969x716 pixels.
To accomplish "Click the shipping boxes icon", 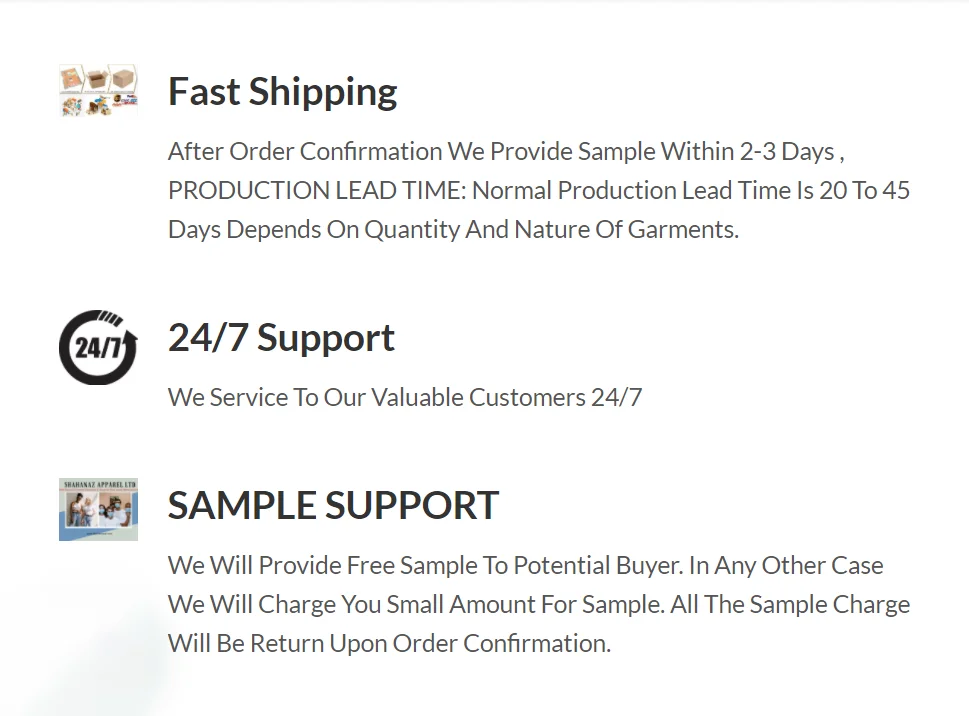I will coord(98,90).
